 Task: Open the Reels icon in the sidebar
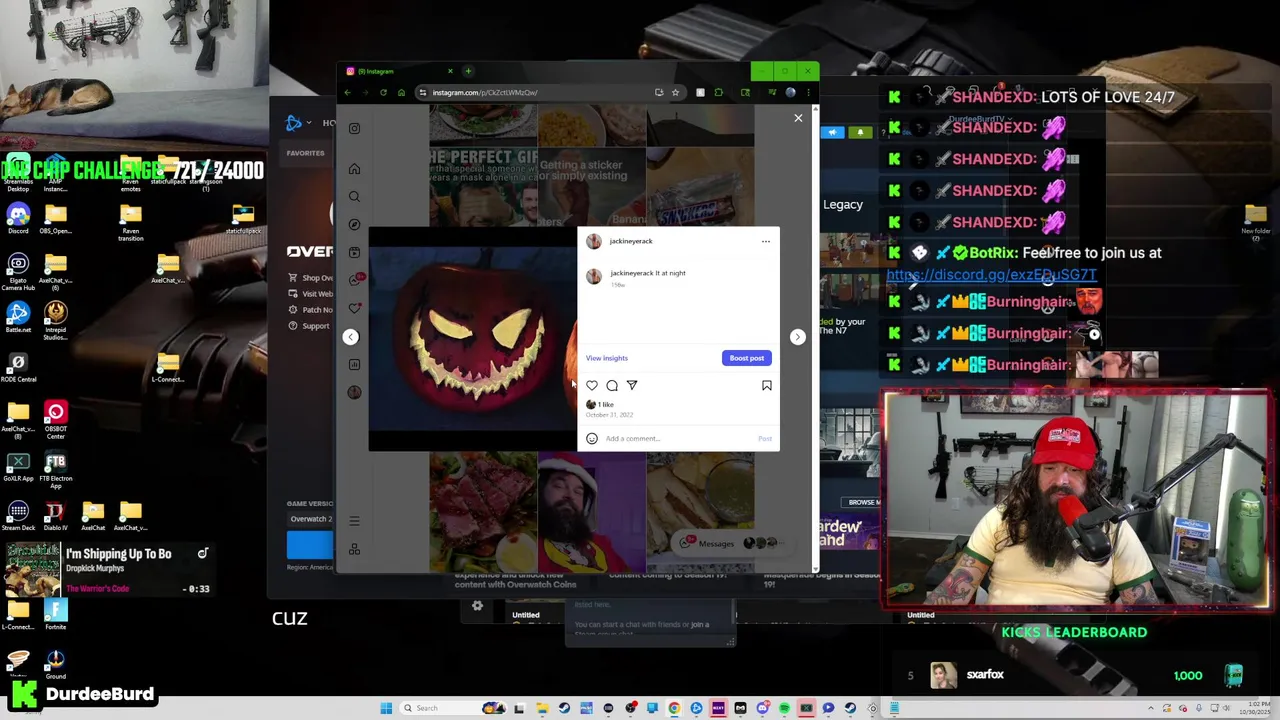pos(354,252)
